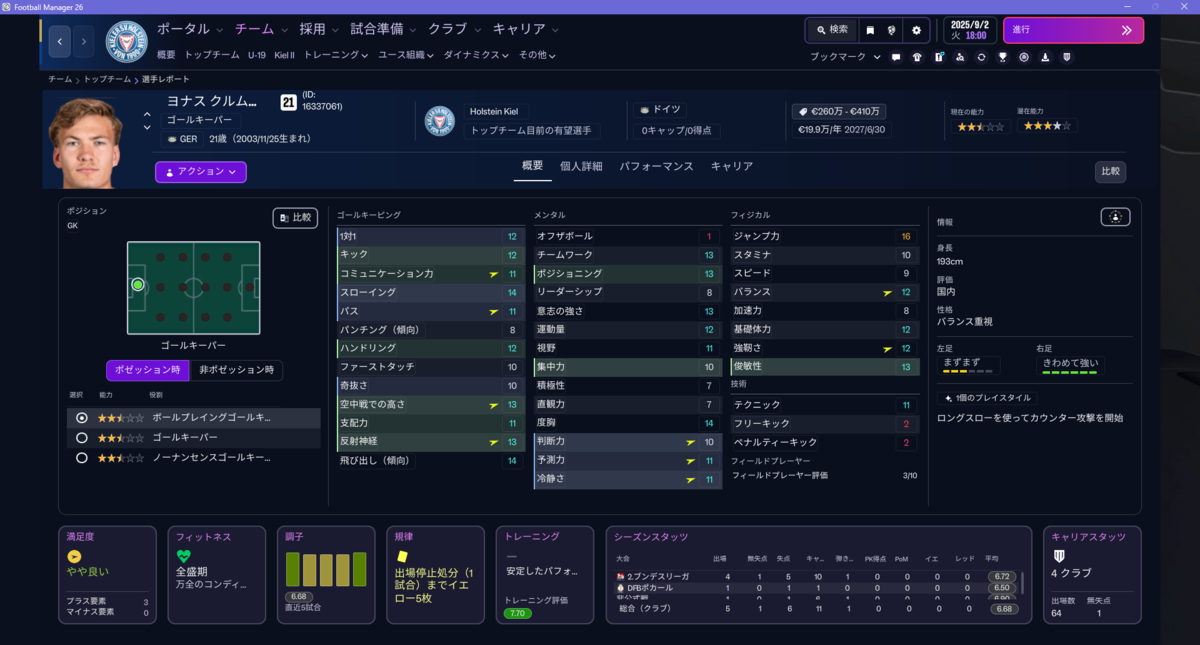
Task: Open the trophy competitions shortcut icon
Action: tap(1003, 57)
